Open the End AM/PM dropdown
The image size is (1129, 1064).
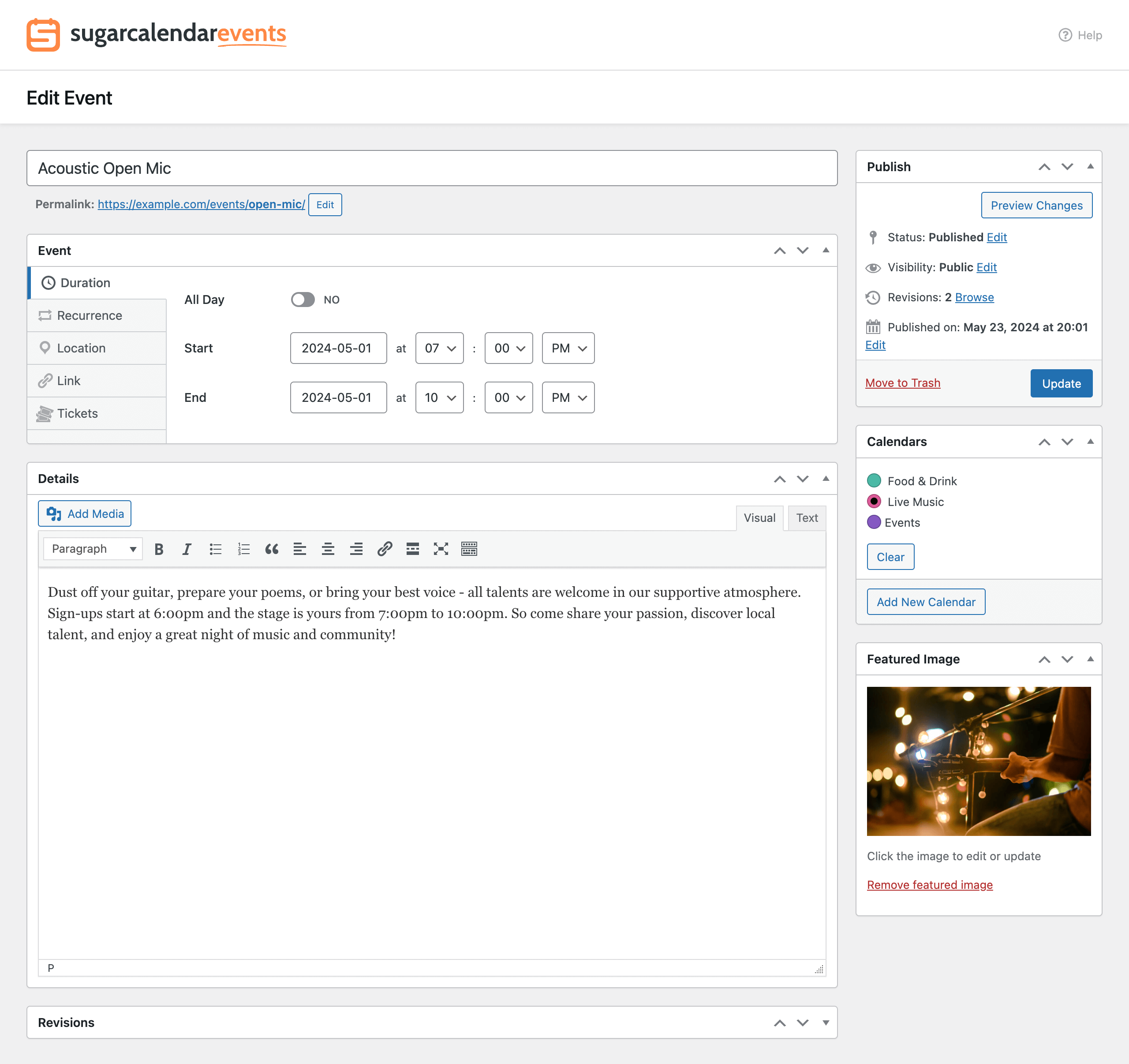[568, 397]
